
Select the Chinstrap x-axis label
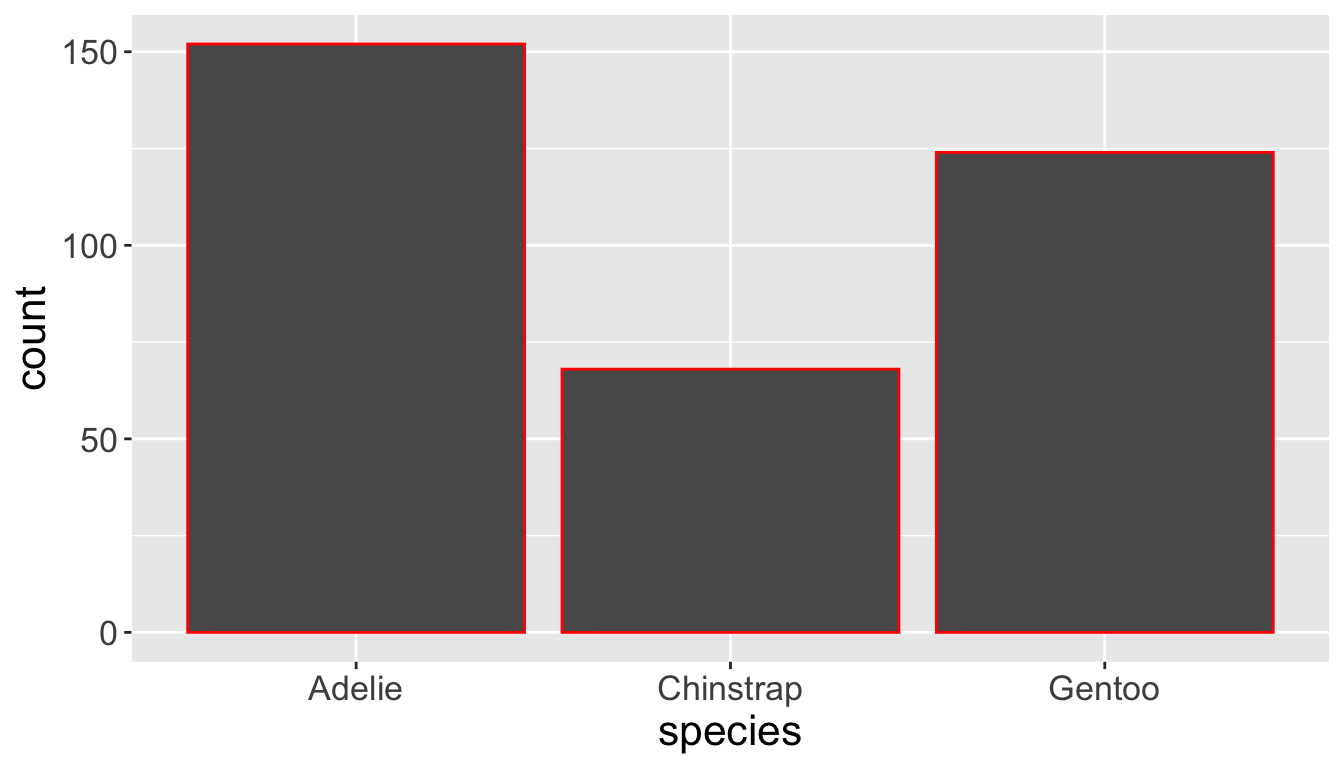(x=730, y=689)
